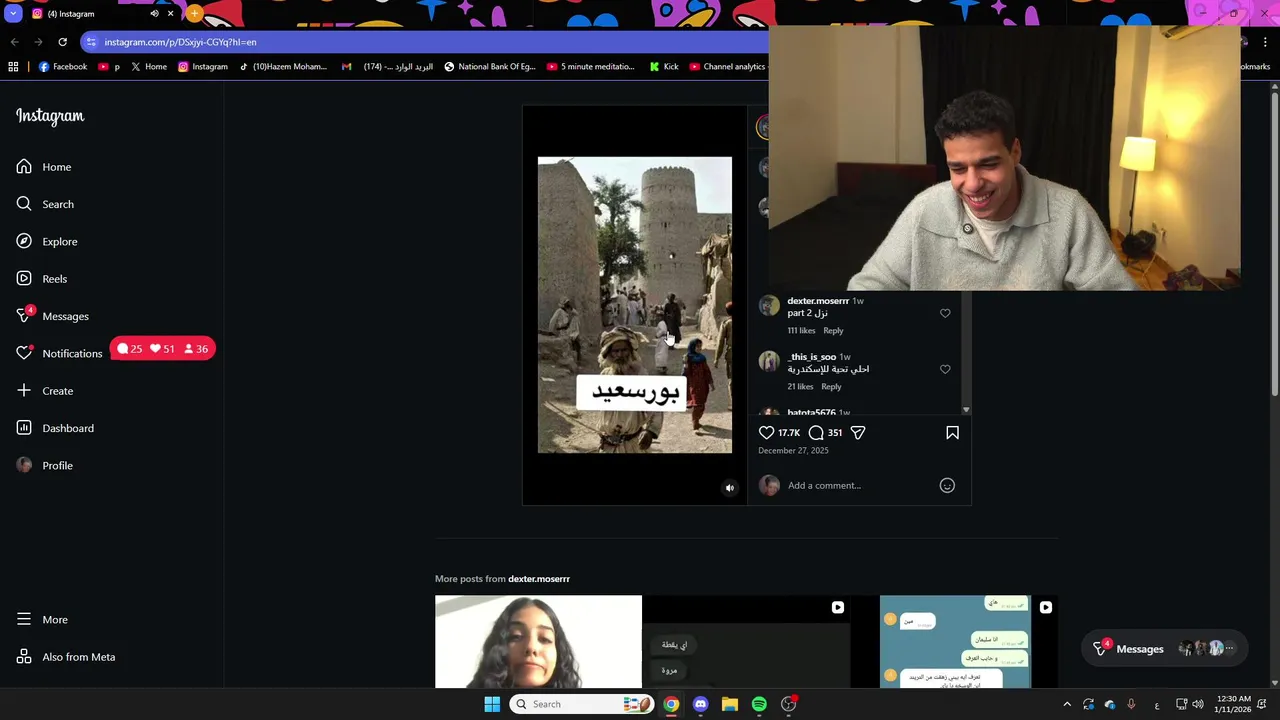This screenshot has width=1280, height=720.
Task: Save post with bookmark icon
Action: pyautogui.click(x=952, y=433)
